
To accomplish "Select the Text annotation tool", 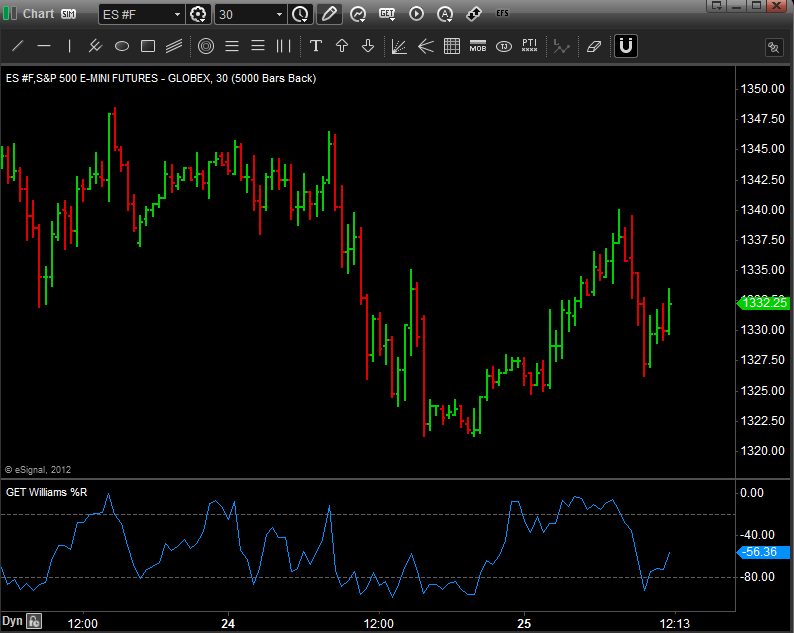I will point(315,47).
